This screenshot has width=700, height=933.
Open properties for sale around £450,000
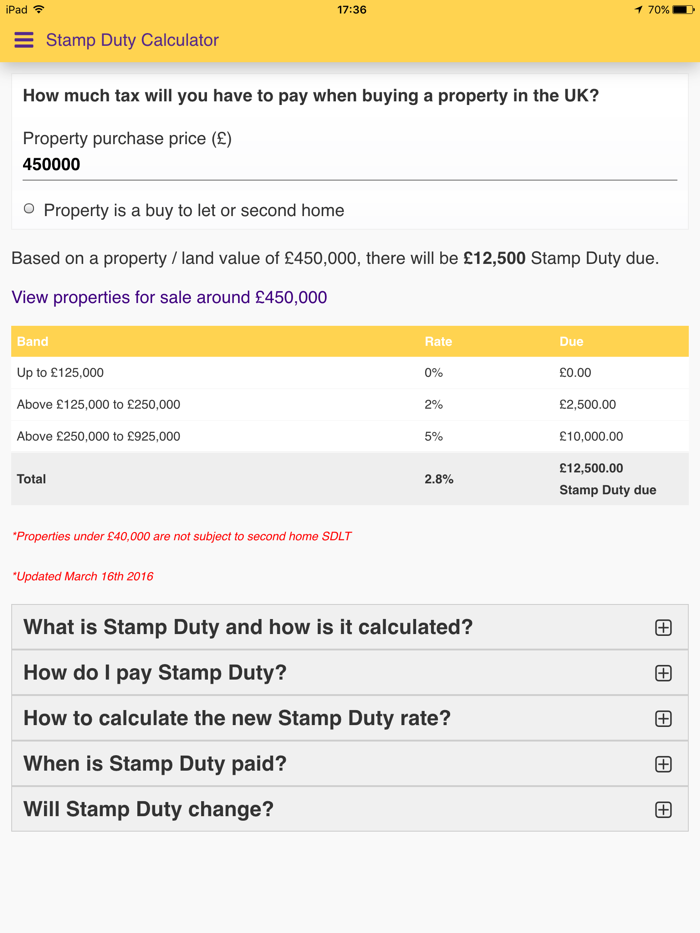168,297
